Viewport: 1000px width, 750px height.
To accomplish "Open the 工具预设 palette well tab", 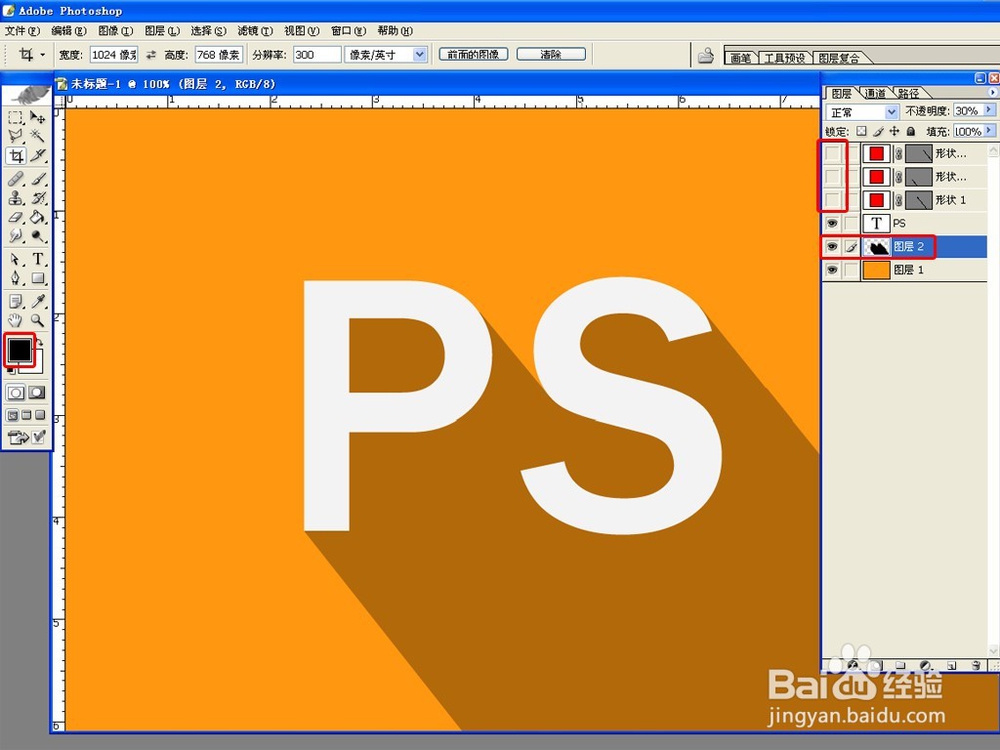I will (784, 58).
